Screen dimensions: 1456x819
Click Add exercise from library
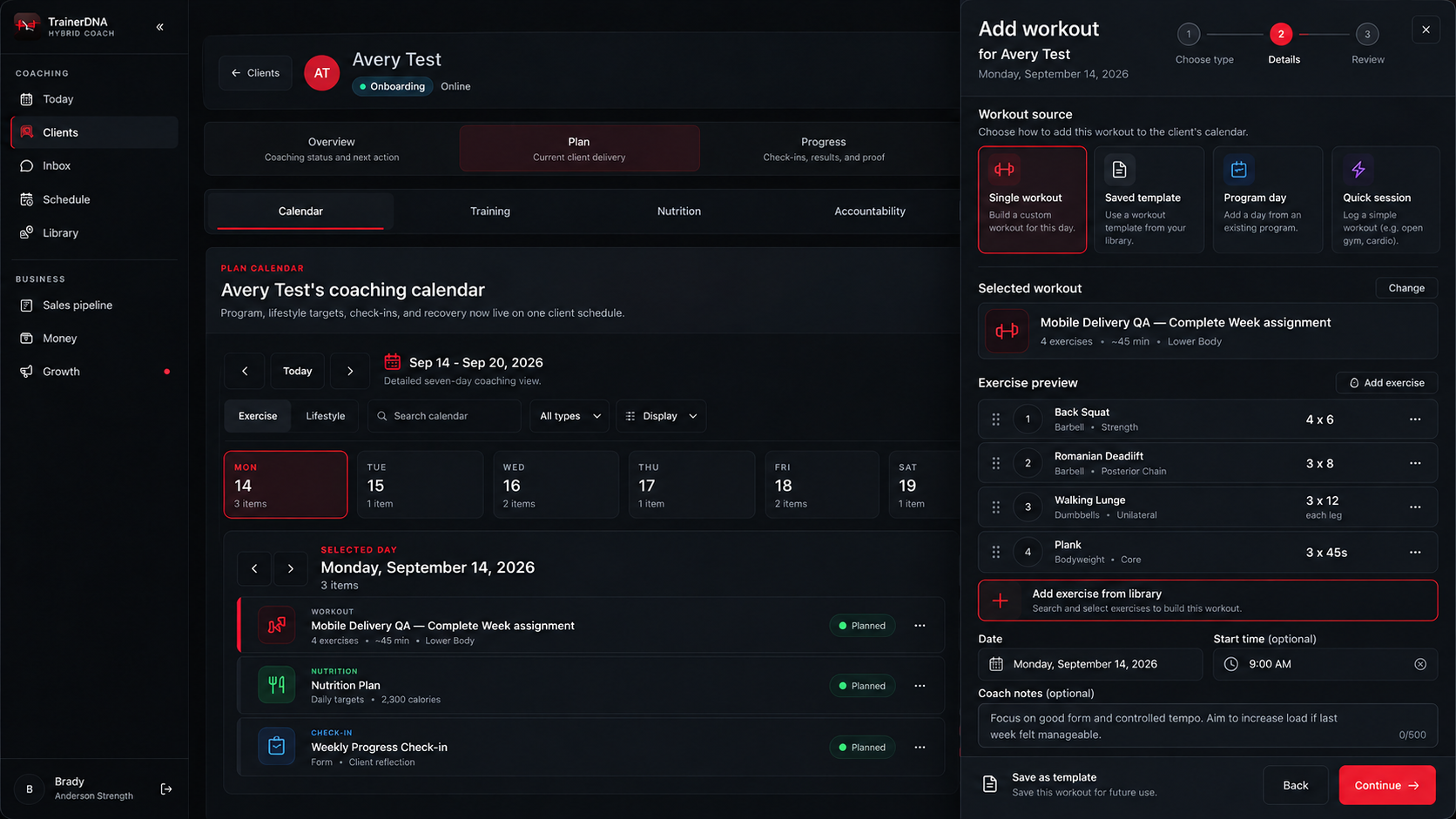point(1207,601)
